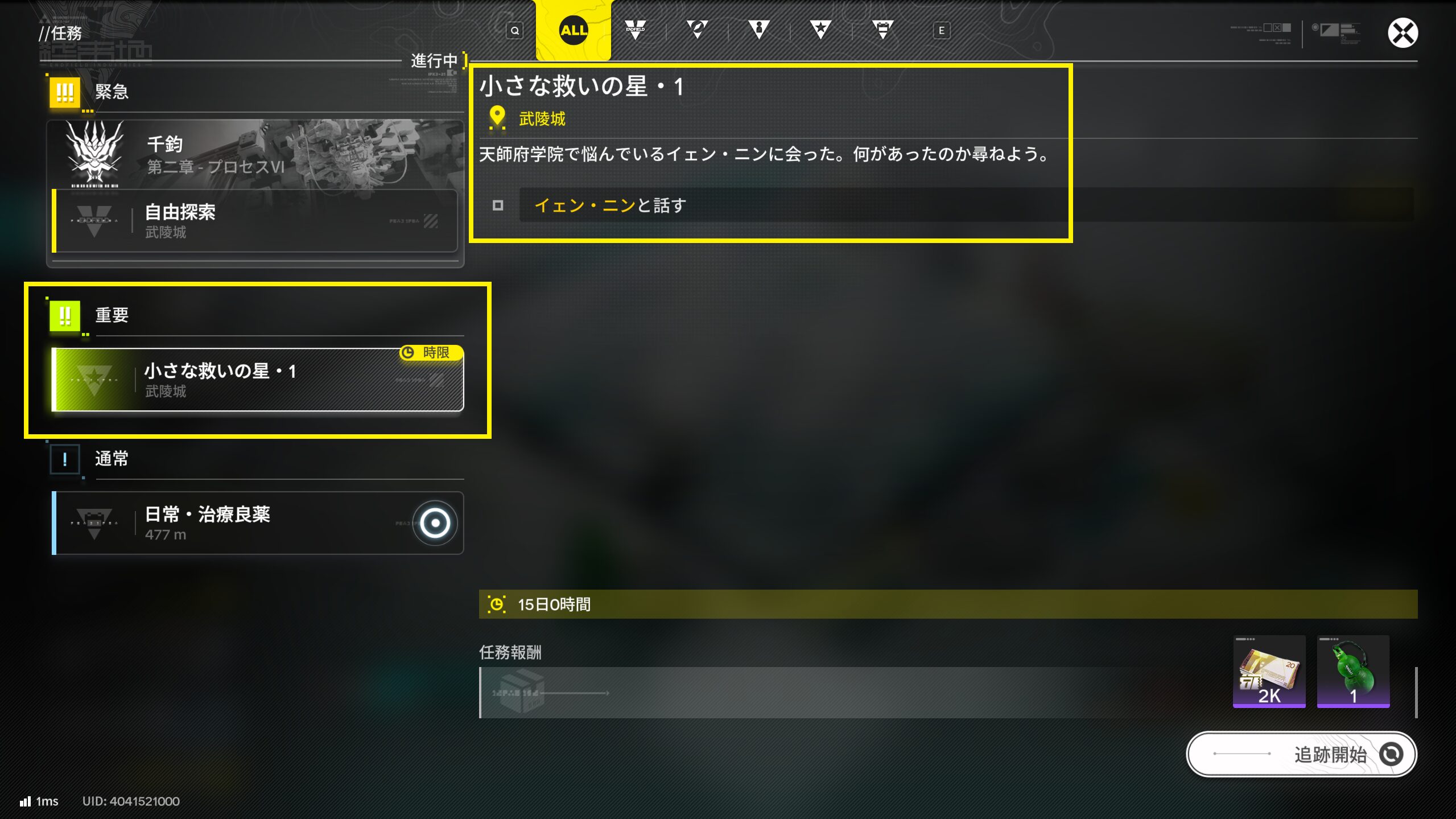The width and height of the screenshot is (1456, 819).
Task: Select the 自由探索 mission entry
Action: click(255, 221)
